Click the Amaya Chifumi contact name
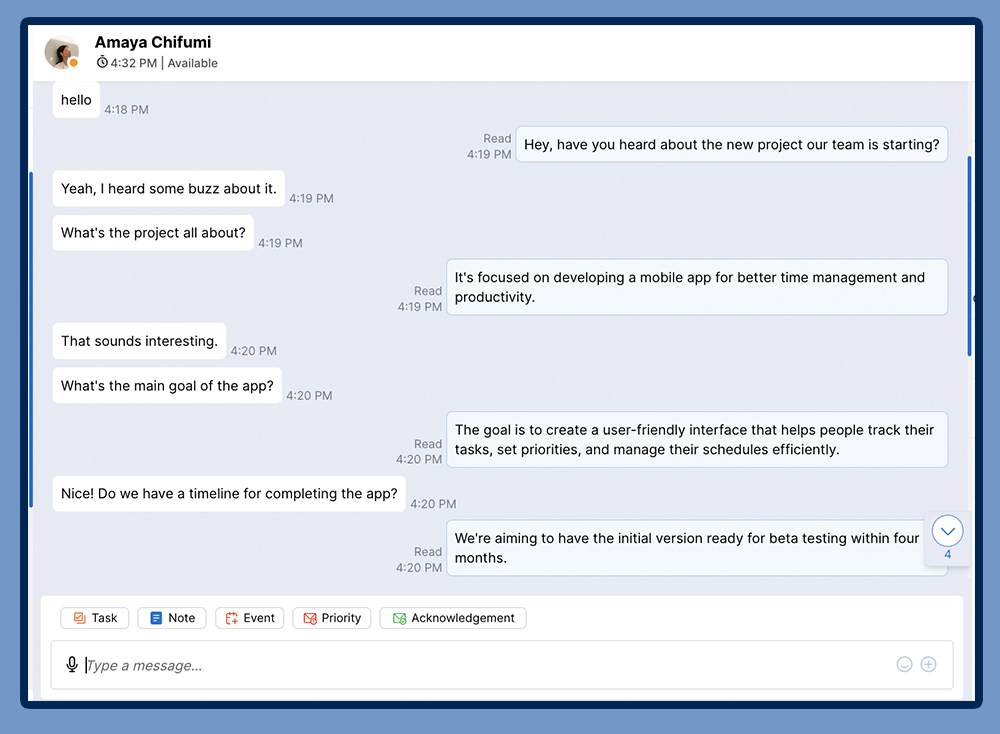Image resolution: width=1000 pixels, height=734 pixels. pos(153,42)
